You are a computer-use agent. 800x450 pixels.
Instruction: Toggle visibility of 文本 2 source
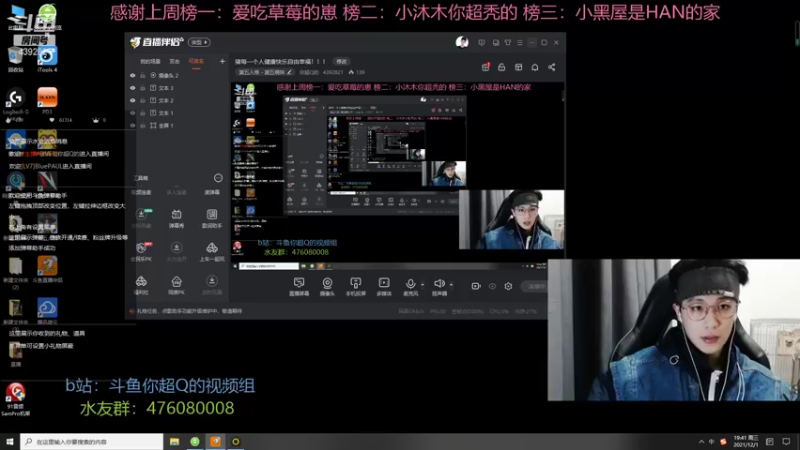133,101
